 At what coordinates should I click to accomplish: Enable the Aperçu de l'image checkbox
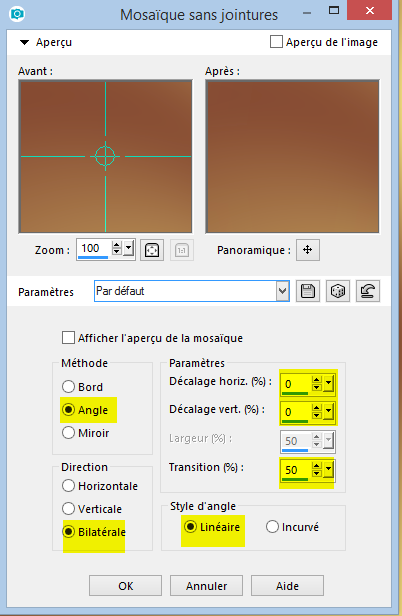[x=276, y=42]
